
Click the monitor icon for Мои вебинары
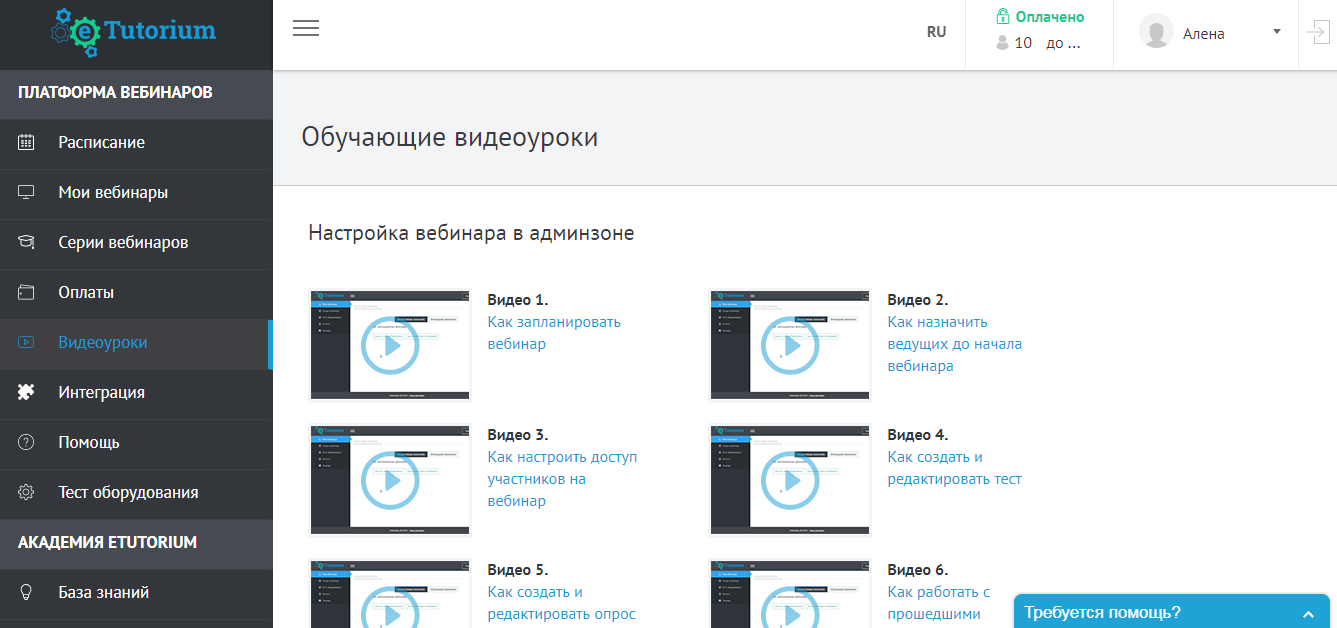[x=25, y=193]
